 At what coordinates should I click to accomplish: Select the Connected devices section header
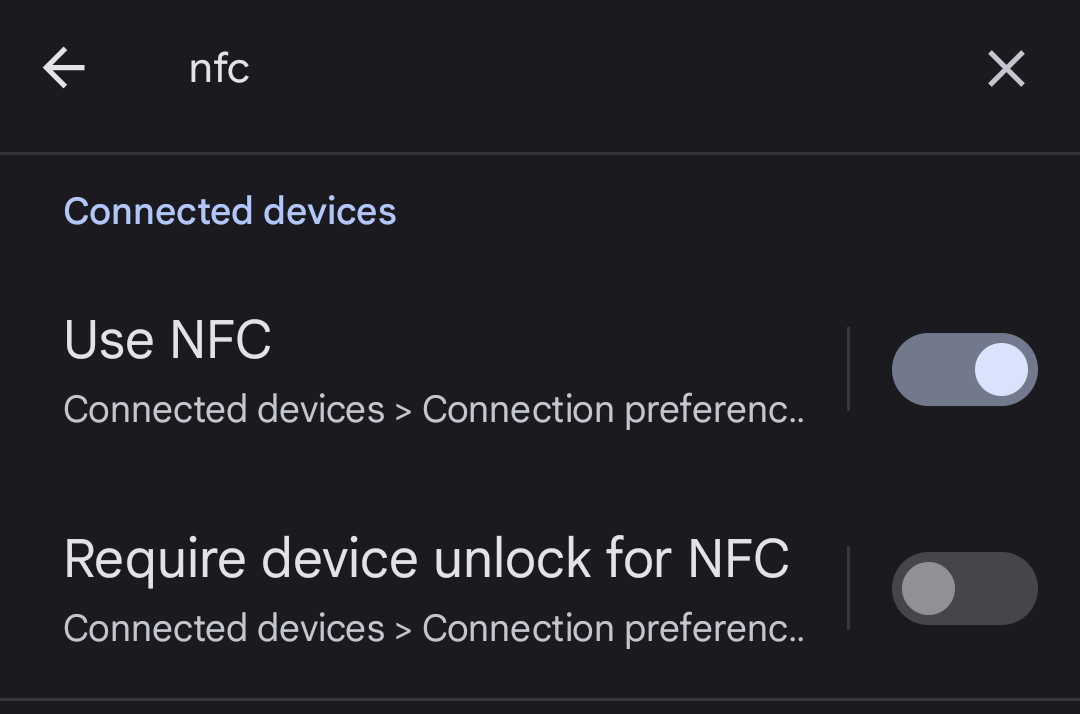pos(230,212)
